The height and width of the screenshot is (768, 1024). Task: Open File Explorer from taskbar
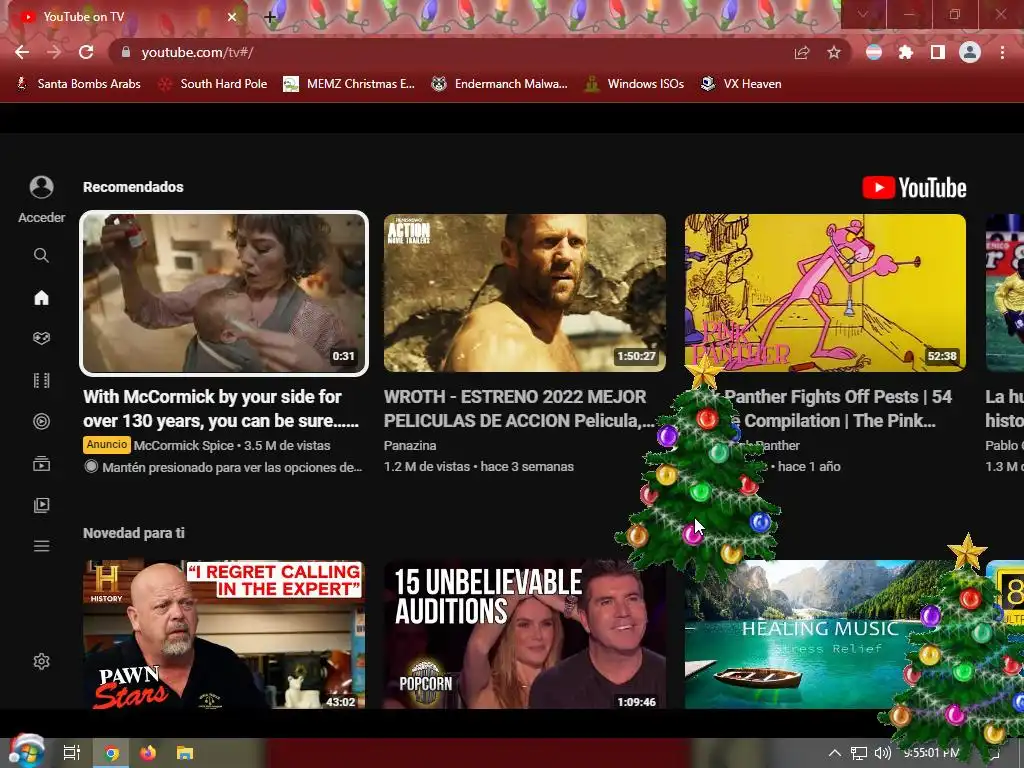pos(185,753)
